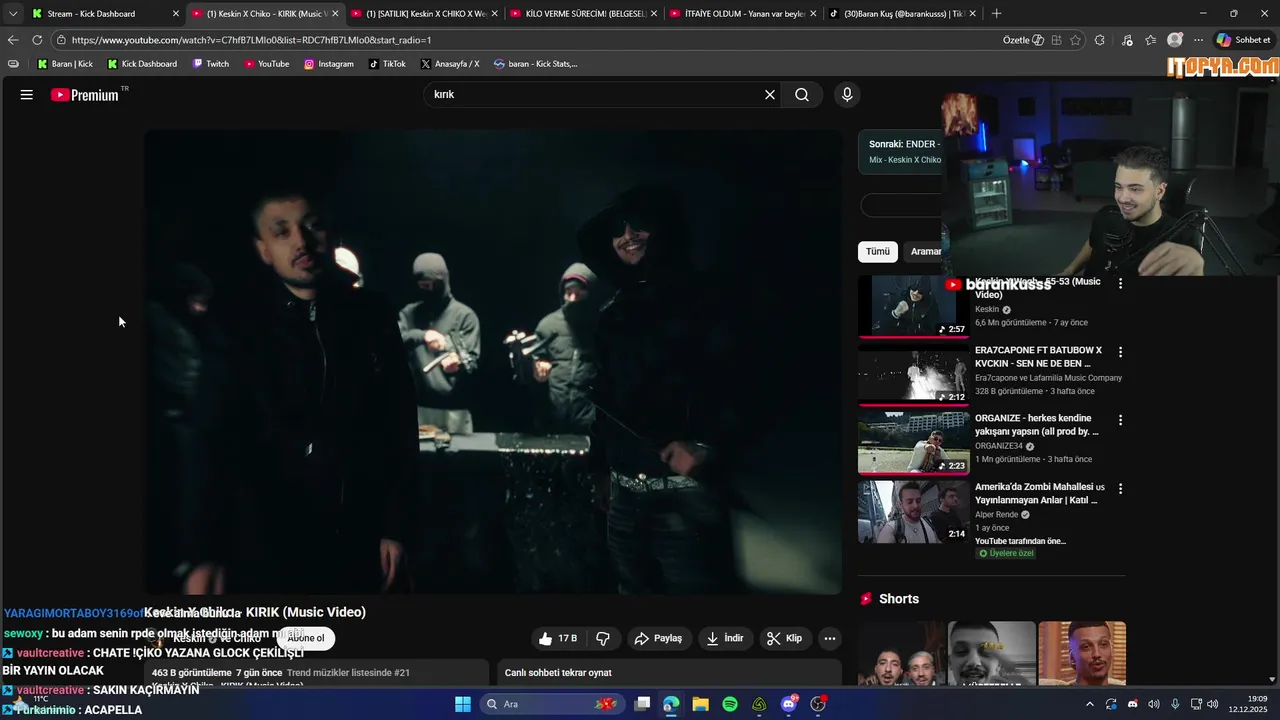Open options for the ORGANIZE video
The height and width of the screenshot is (720, 1280).
point(1120,420)
